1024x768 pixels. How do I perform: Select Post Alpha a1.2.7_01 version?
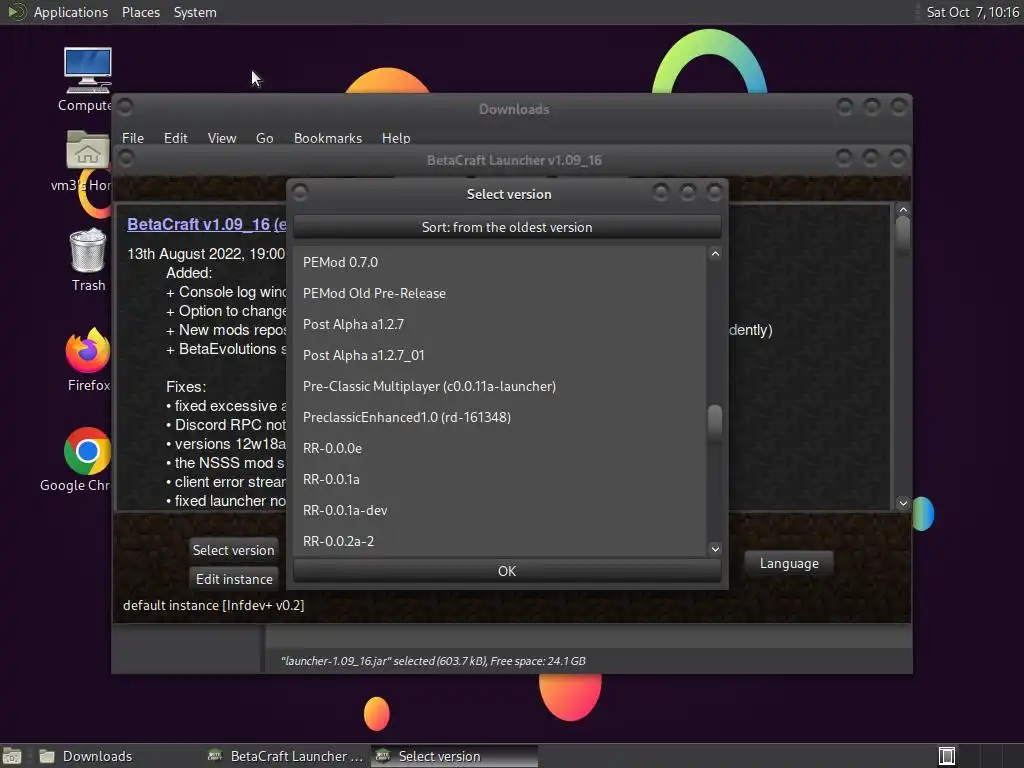[500, 355]
